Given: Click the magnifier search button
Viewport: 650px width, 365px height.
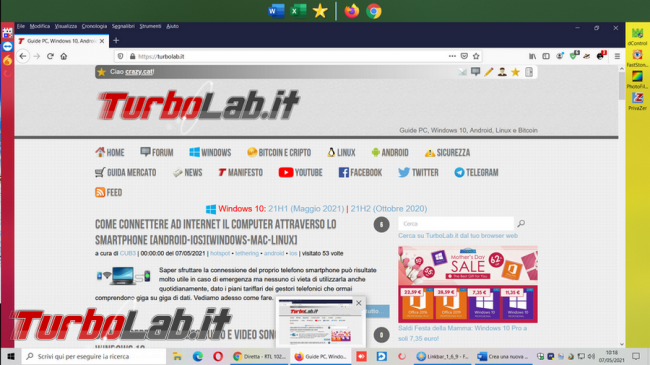Looking at the screenshot, I should point(521,224).
